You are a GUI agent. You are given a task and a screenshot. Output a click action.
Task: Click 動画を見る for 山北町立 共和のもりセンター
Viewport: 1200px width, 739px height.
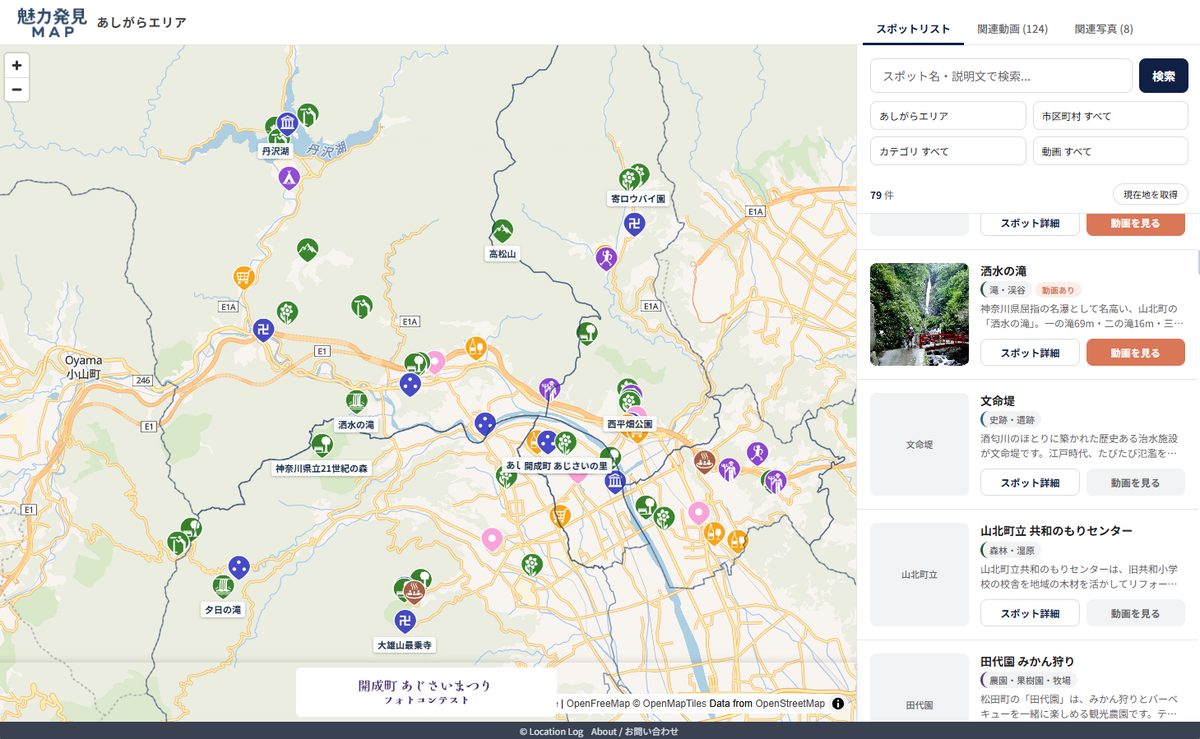[x=1136, y=613]
